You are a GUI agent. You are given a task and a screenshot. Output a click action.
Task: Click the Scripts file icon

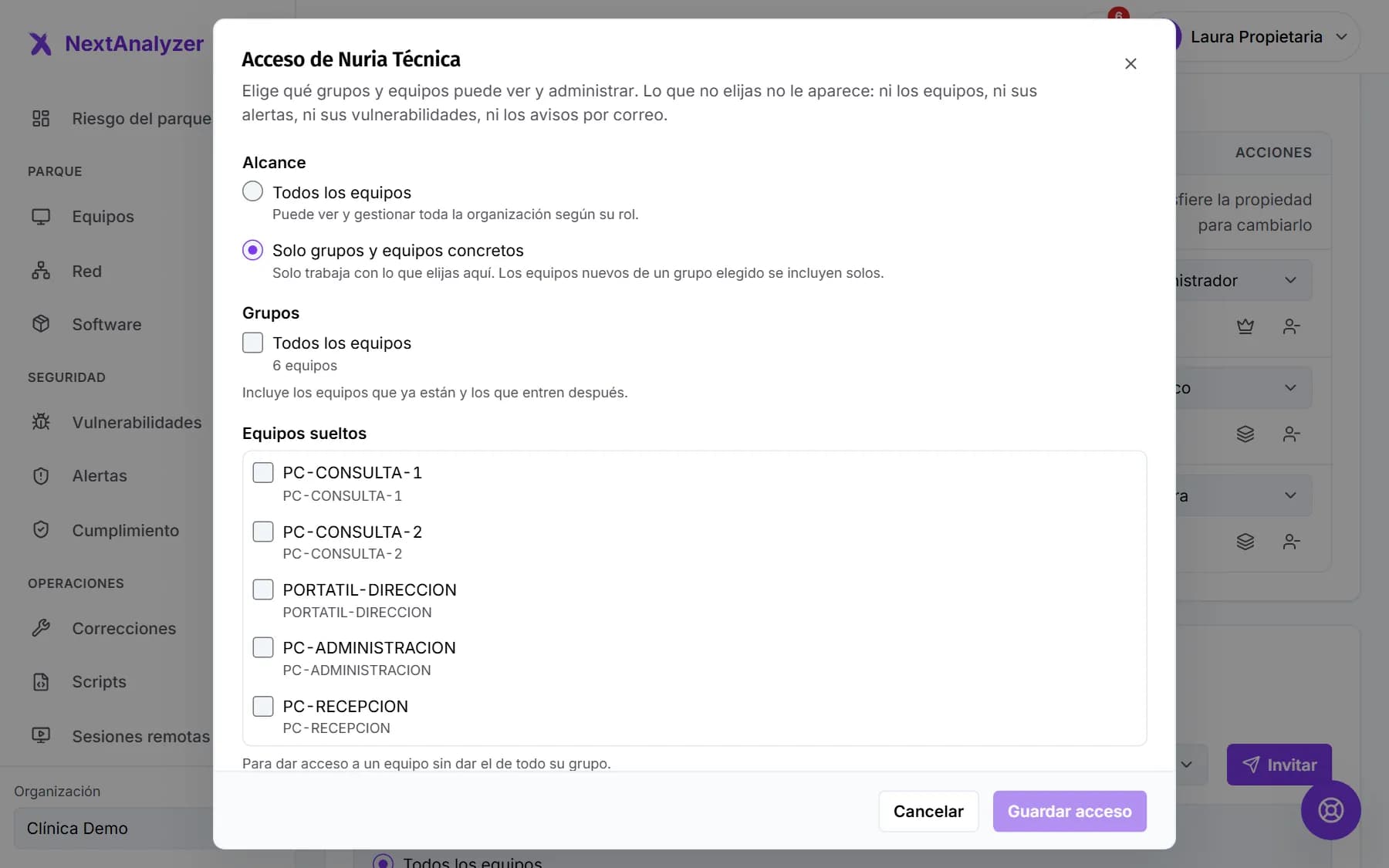pos(41,682)
